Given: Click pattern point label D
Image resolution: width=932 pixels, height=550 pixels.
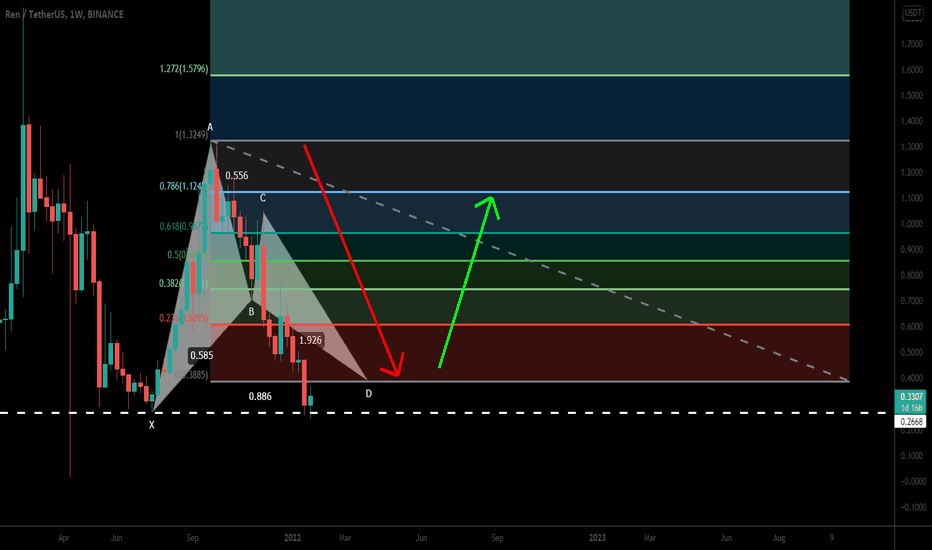Looking at the screenshot, I should 369,394.
